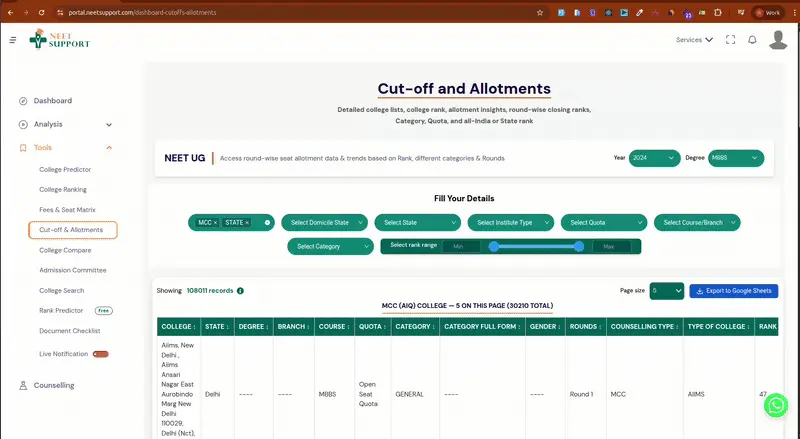Bookmark this page with star icon

click(x=540, y=13)
